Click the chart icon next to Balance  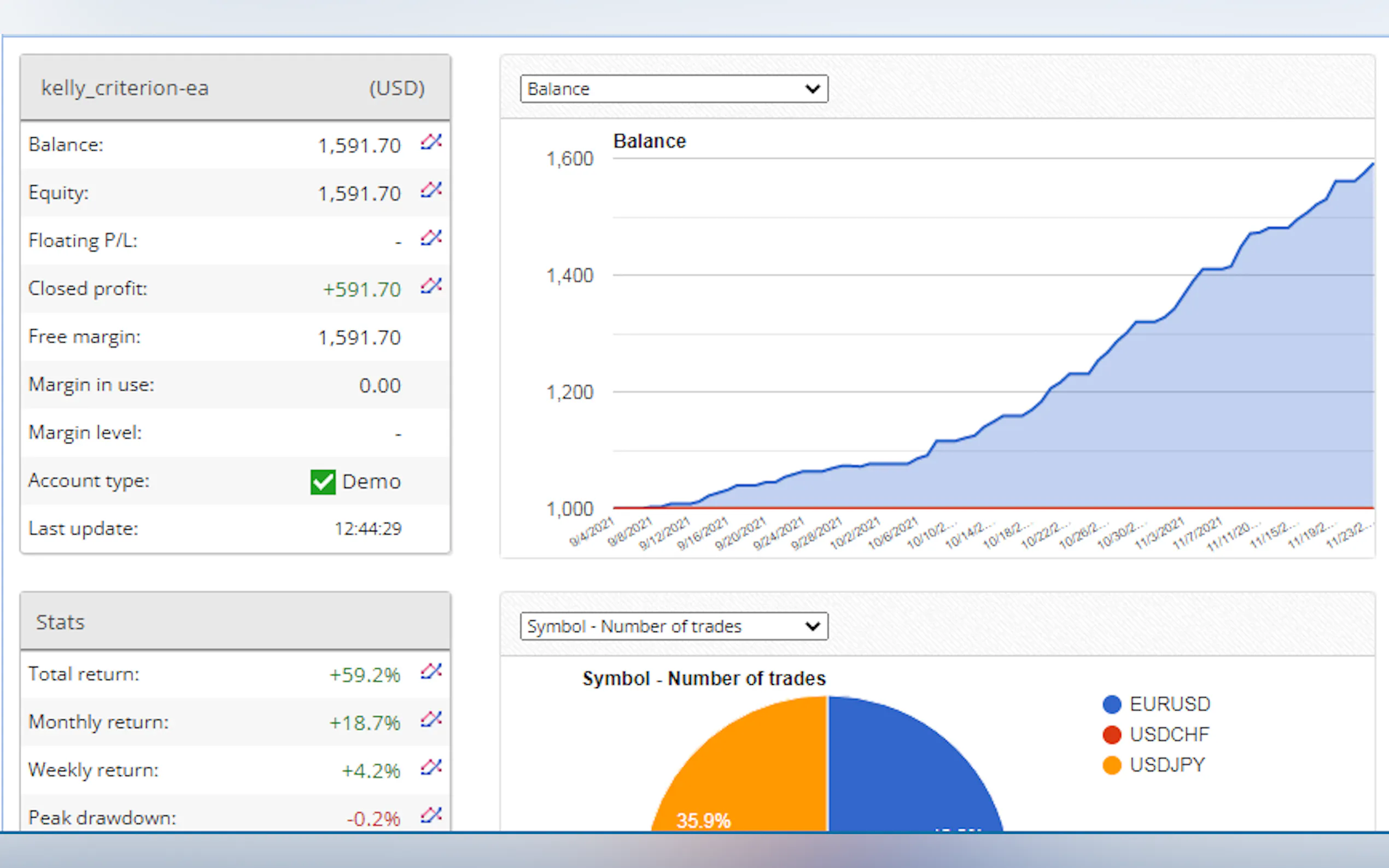pyautogui.click(x=431, y=142)
